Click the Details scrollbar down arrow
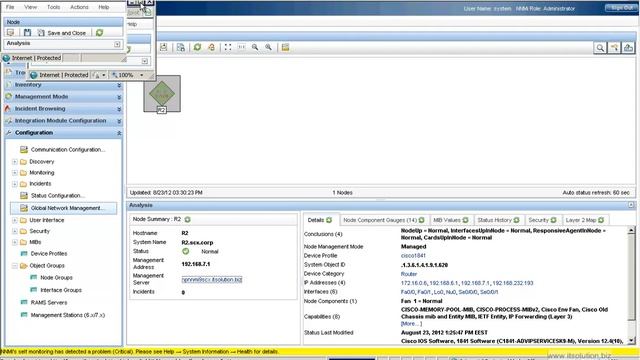The width and height of the screenshot is (640, 360). (631, 341)
